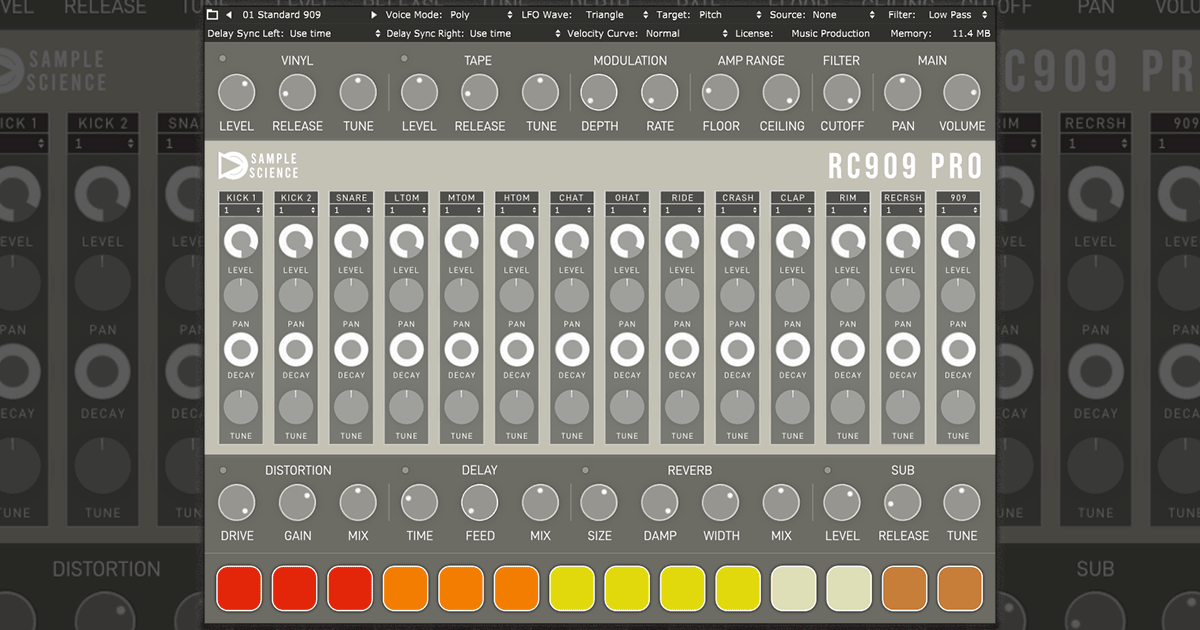Click the Modulation RATE knob
The width and height of the screenshot is (1200, 630).
click(x=660, y=92)
